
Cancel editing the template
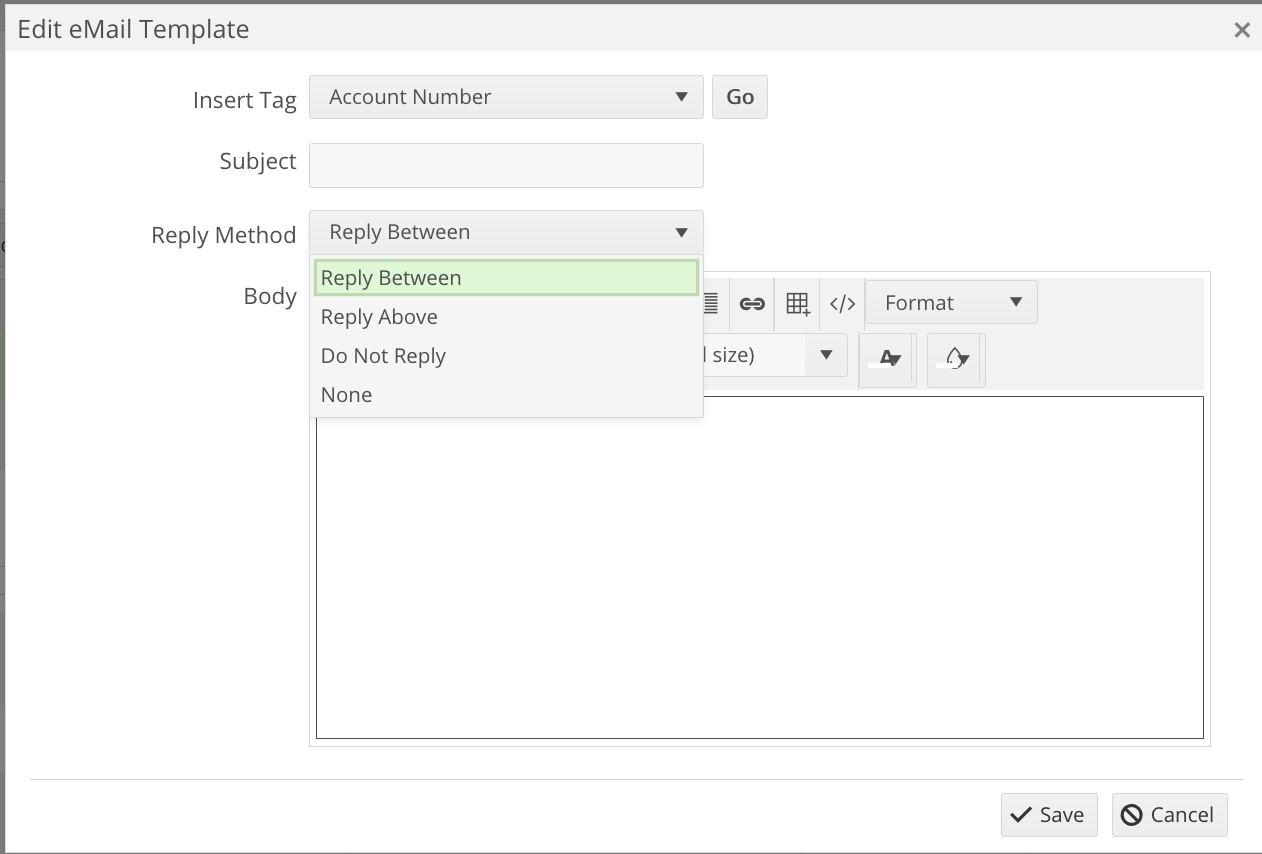(x=1170, y=815)
